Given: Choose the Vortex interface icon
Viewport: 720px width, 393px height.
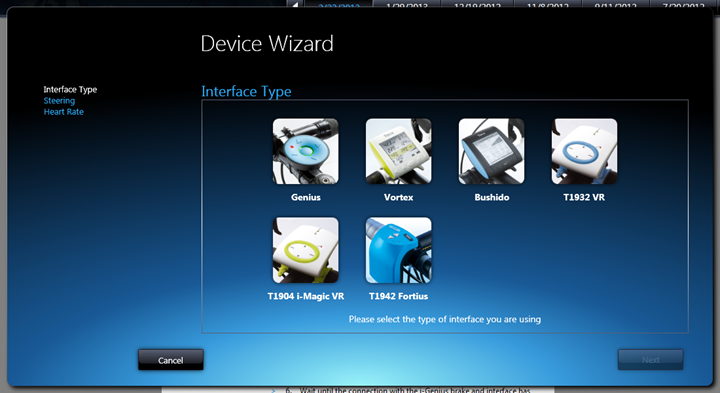Looking at the screenshot, I should [x=399, y=152].
